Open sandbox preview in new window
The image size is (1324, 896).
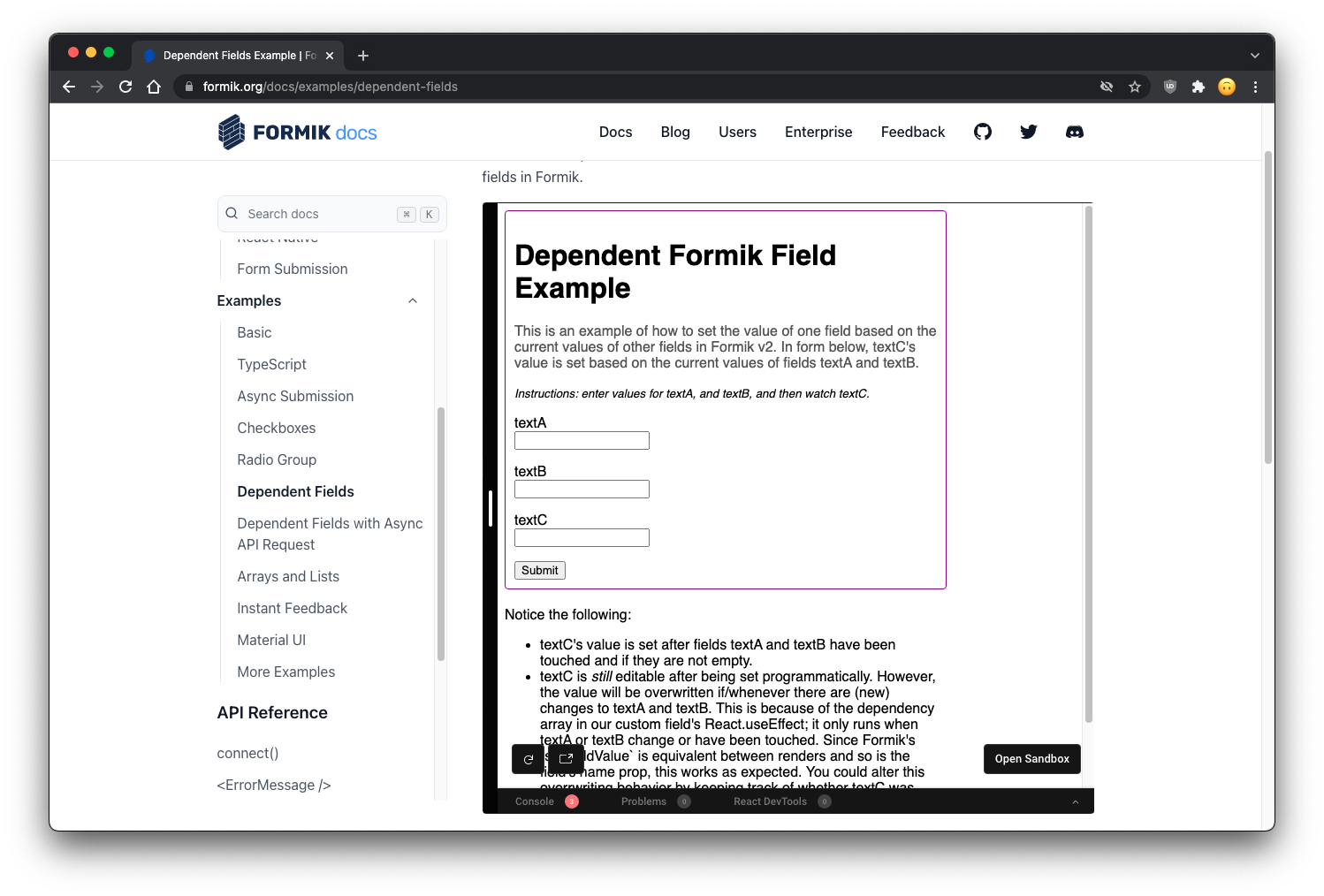click(565, 758)
